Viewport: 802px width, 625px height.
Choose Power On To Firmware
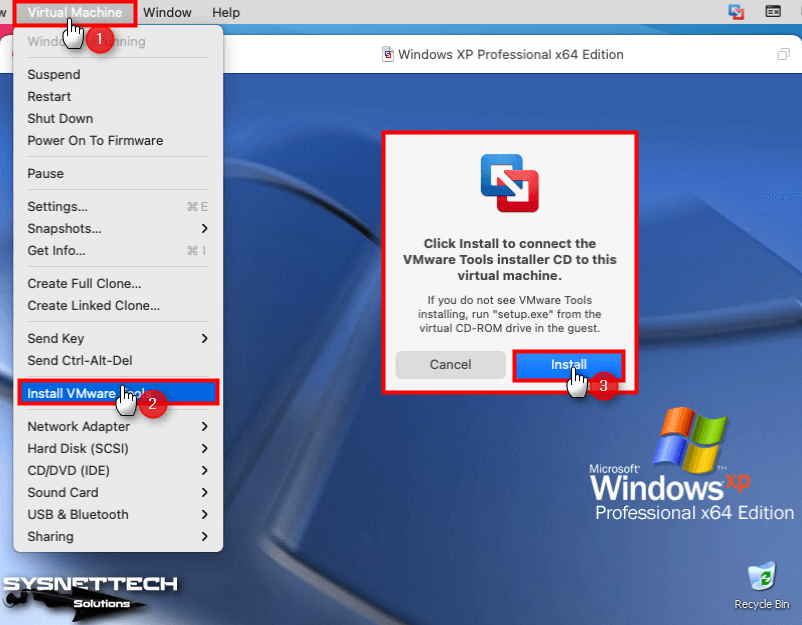tap(118, 141)
